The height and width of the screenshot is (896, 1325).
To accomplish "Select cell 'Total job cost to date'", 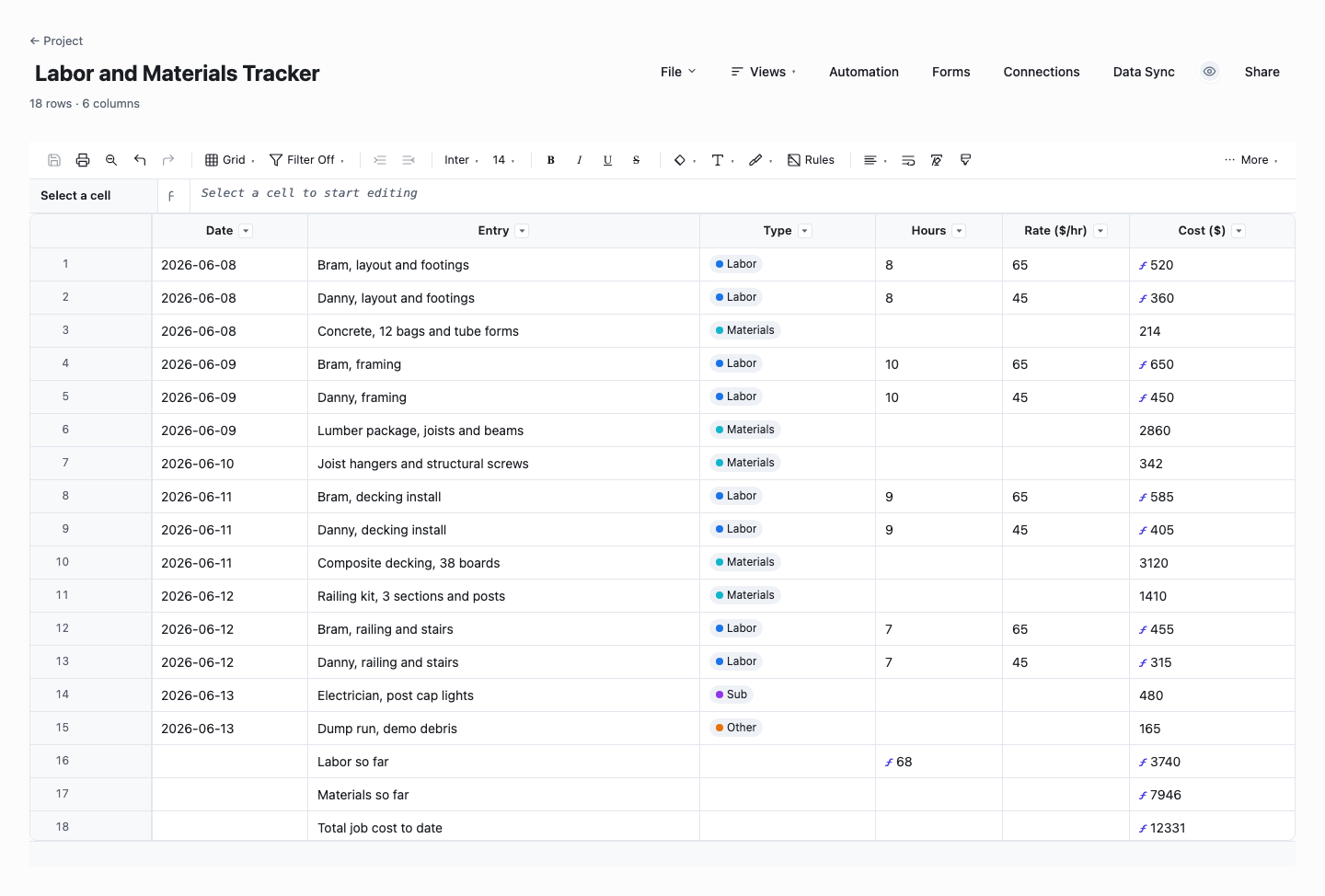I will [x=503, y=827].
